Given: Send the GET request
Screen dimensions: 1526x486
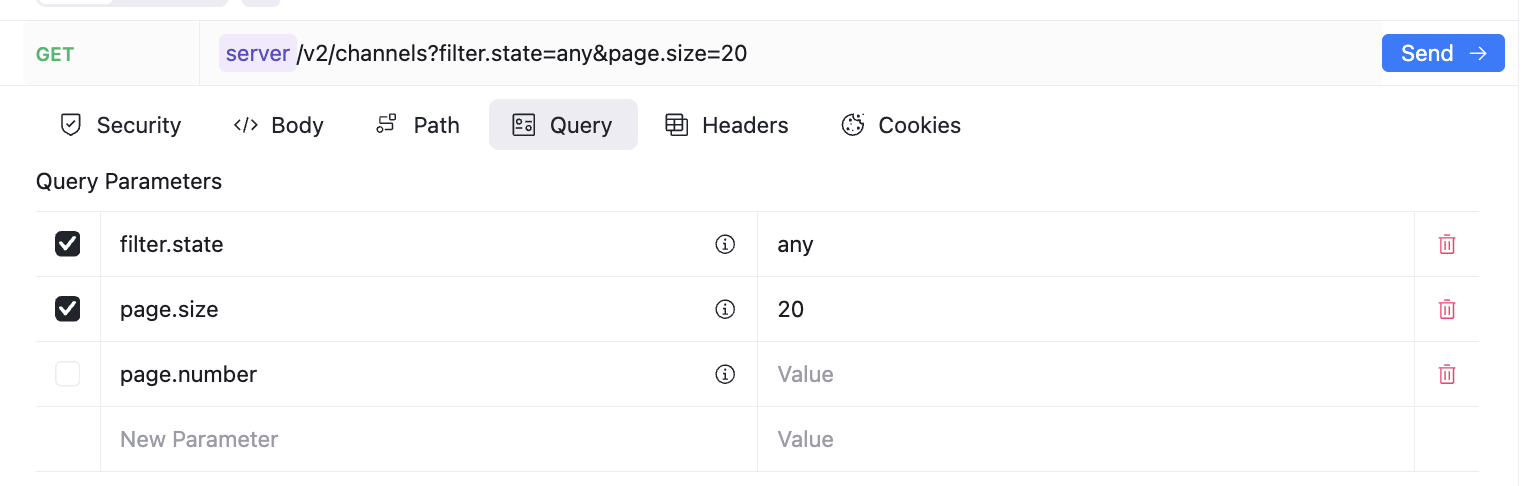Looking at the screenshot, I should [x=1442, y=53].
